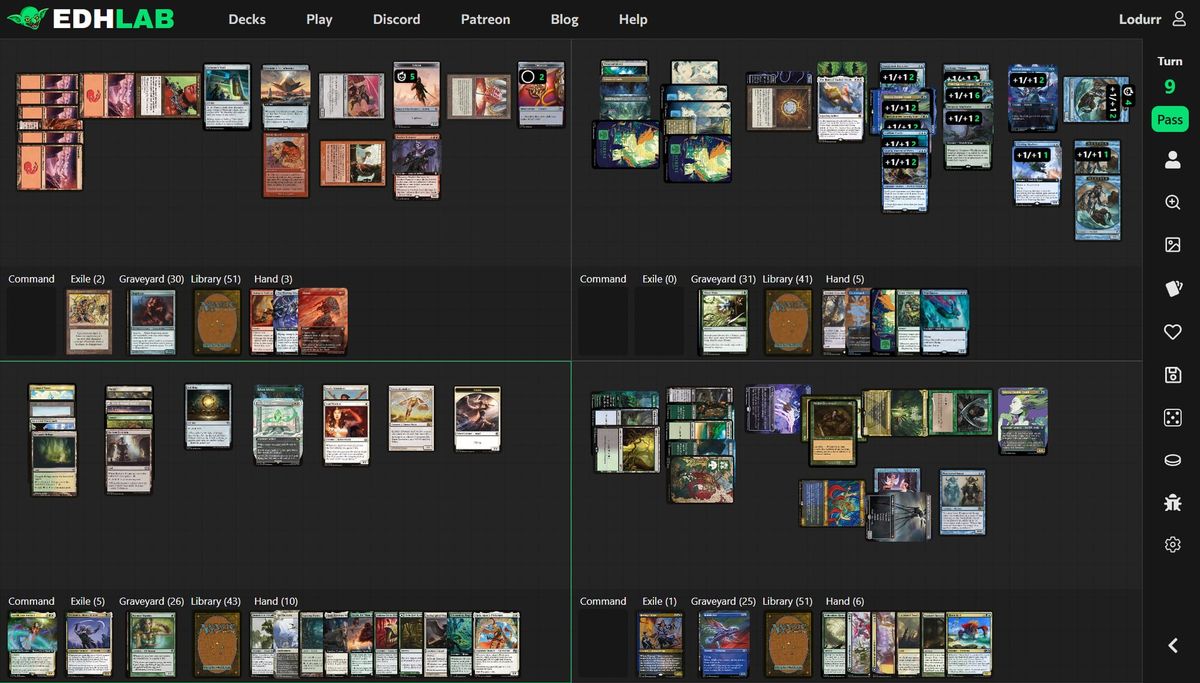Click the 'Exile (0)' label

660,279
